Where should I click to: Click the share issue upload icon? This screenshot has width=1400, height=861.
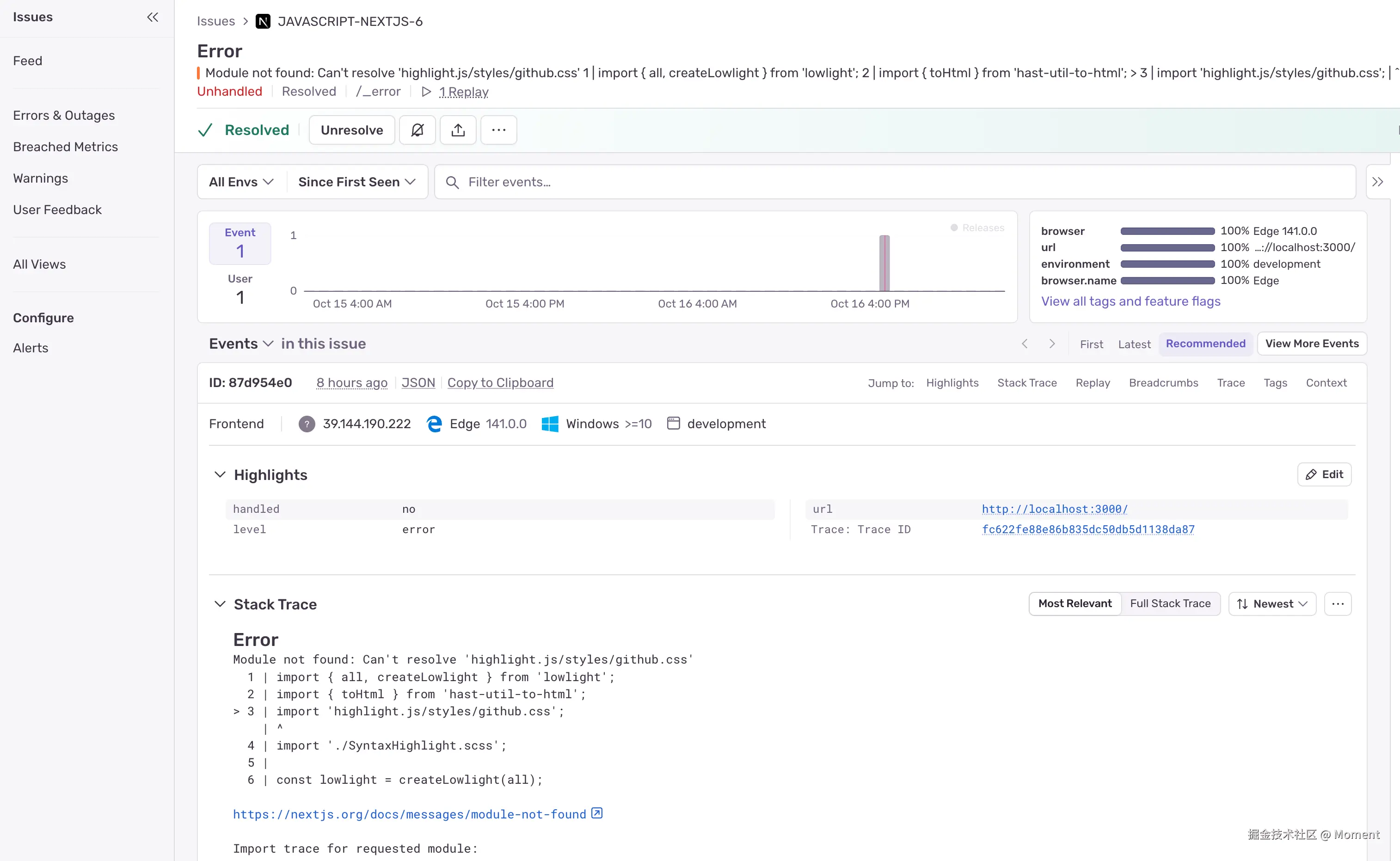pyautogui.click(x=458, y=130)
